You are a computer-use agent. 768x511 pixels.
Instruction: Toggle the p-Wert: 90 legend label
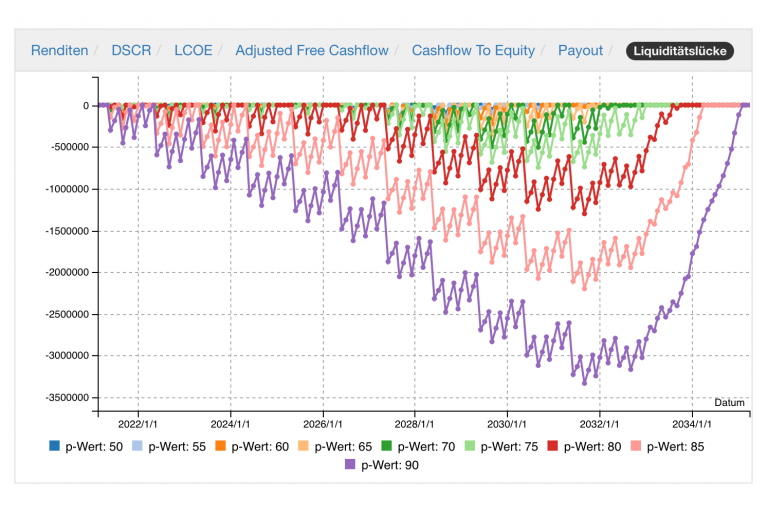[389, 464]
